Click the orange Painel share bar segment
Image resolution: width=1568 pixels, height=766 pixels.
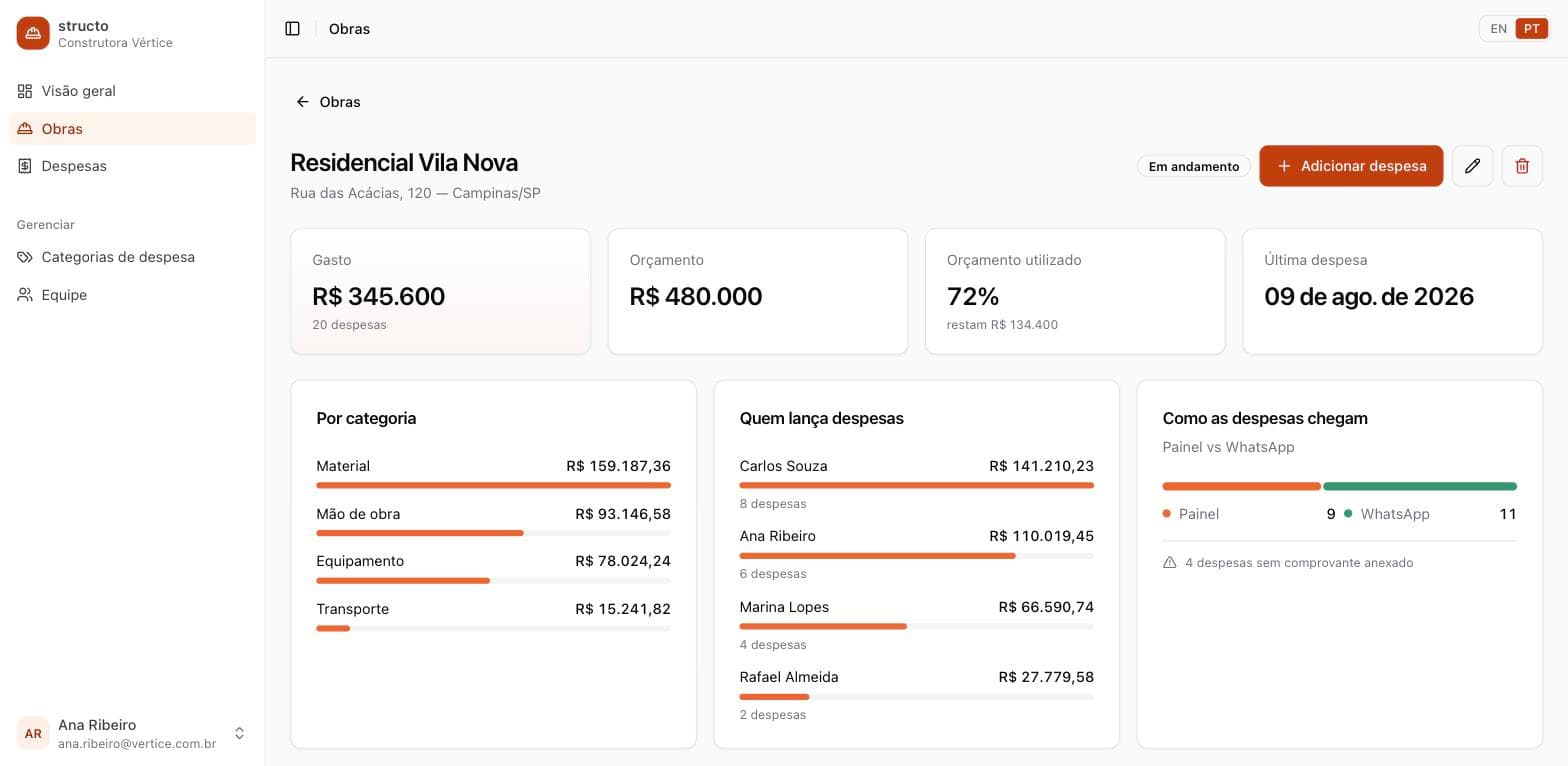coord(1241,486)
